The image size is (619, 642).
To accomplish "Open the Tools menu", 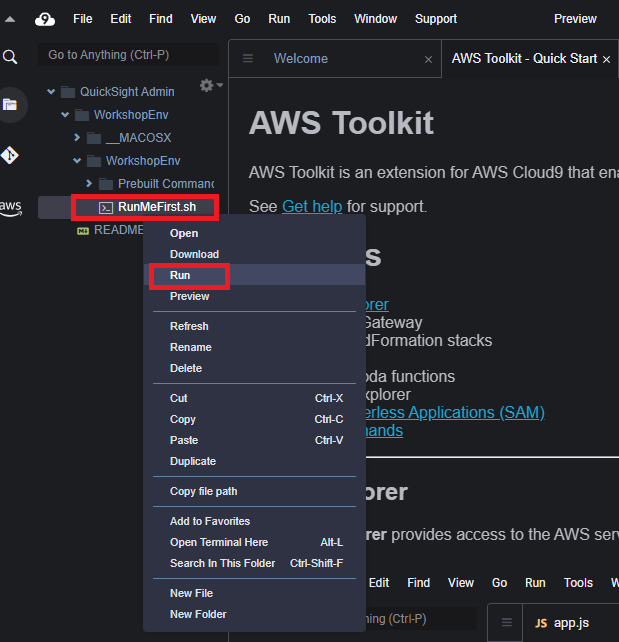I will tap(322, 19).
